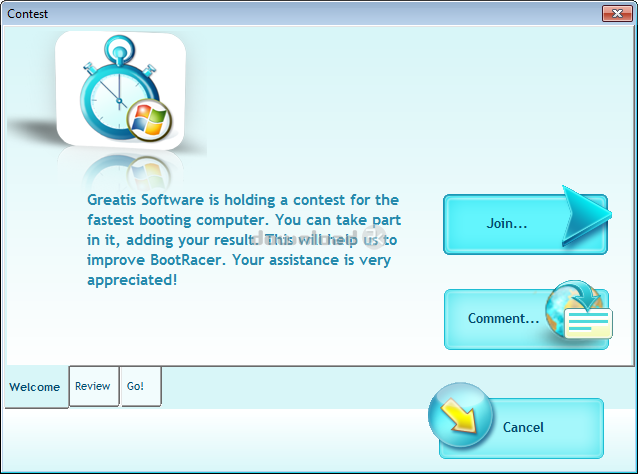Image resolution: width=638 pixels, height=474 pixels.
Task: Click the blue arrow icon on Join
Action: [x=586, y=216]
